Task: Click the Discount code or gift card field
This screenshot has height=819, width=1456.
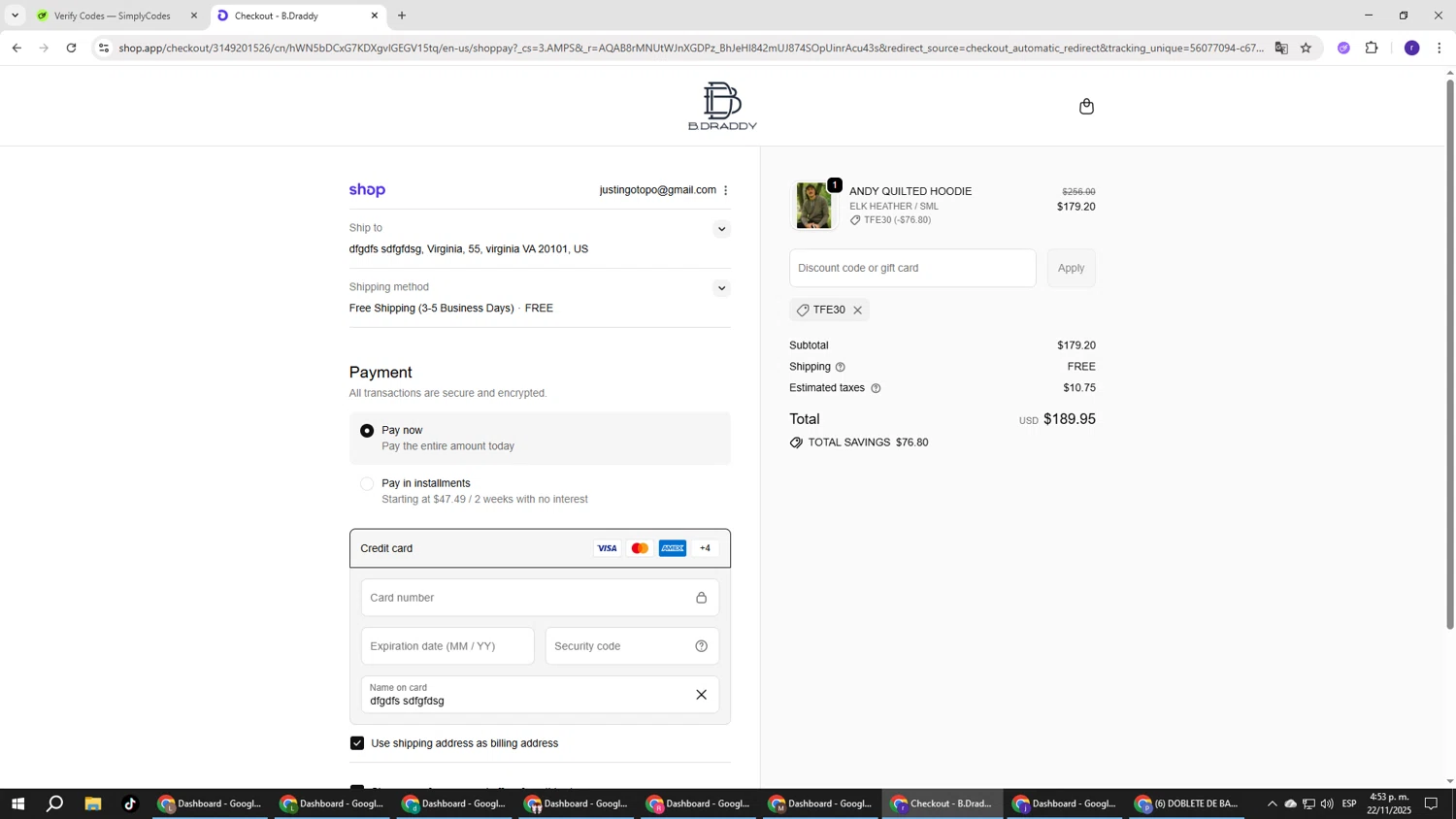Action: pyautogui.click(x=912, y=268)
